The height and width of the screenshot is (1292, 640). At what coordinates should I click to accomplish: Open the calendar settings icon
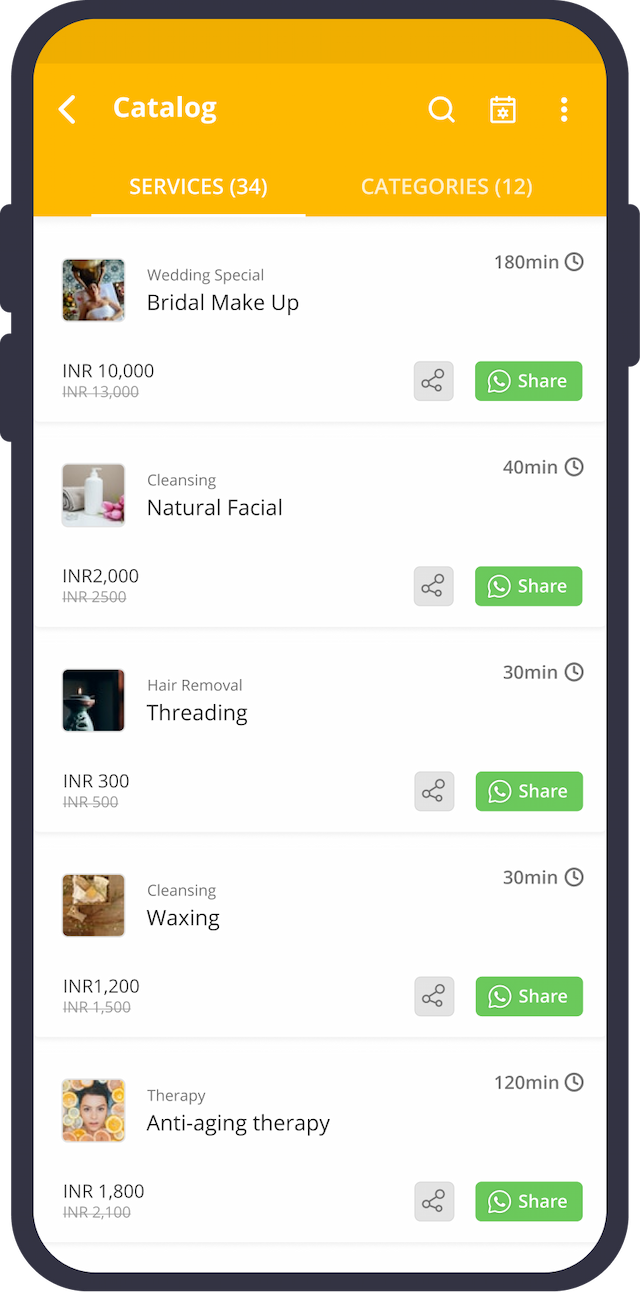503,109
